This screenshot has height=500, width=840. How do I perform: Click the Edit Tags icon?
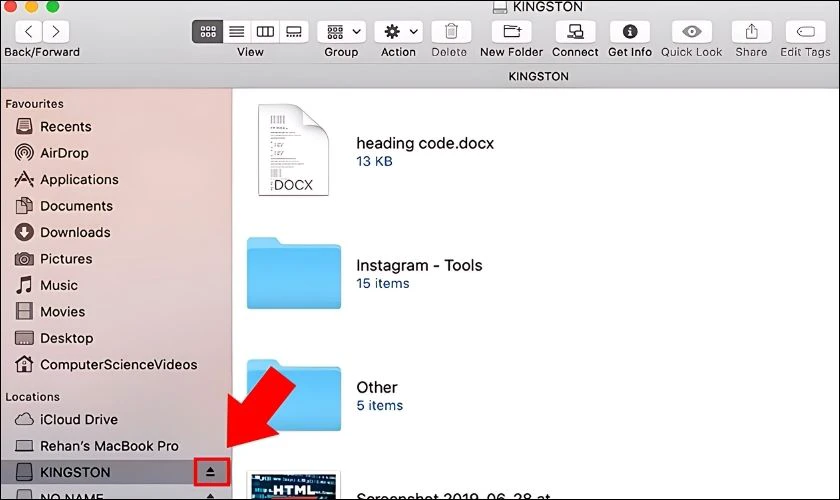tap(805, 32)
